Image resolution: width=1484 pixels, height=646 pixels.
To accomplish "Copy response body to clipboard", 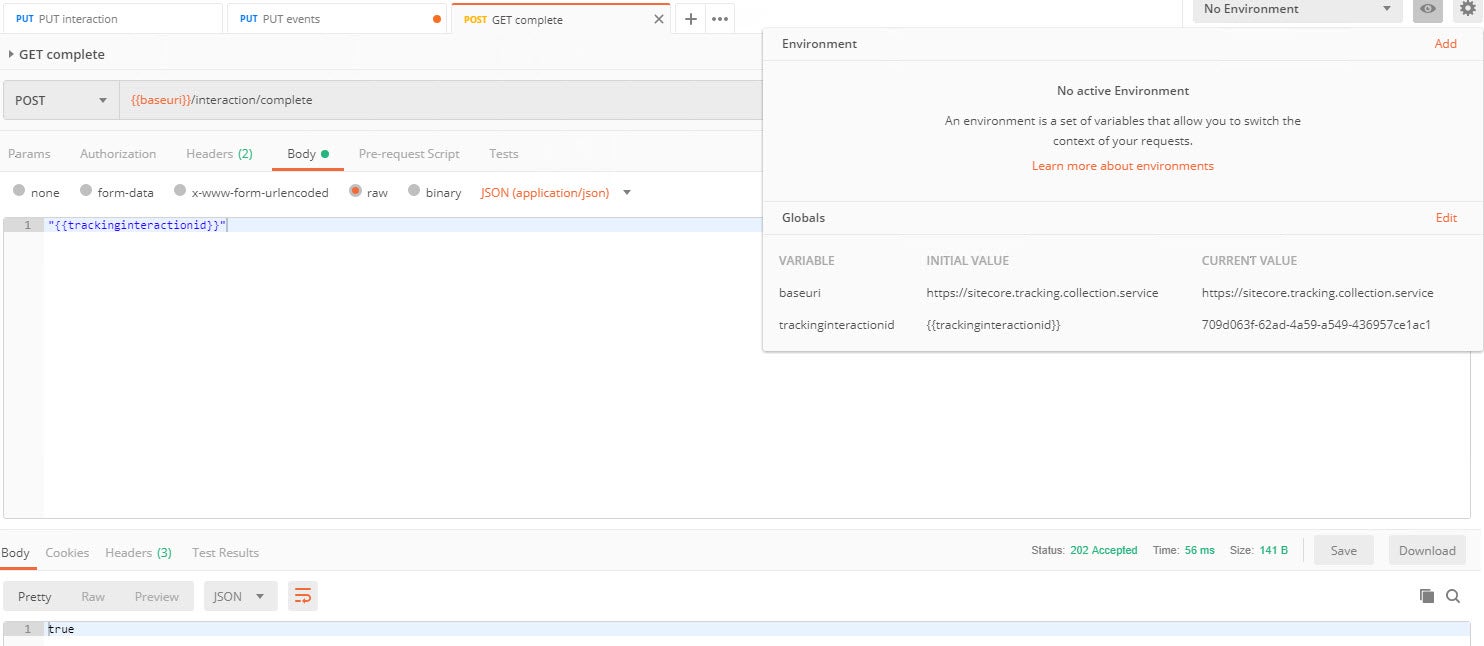I will [1426, 596].
